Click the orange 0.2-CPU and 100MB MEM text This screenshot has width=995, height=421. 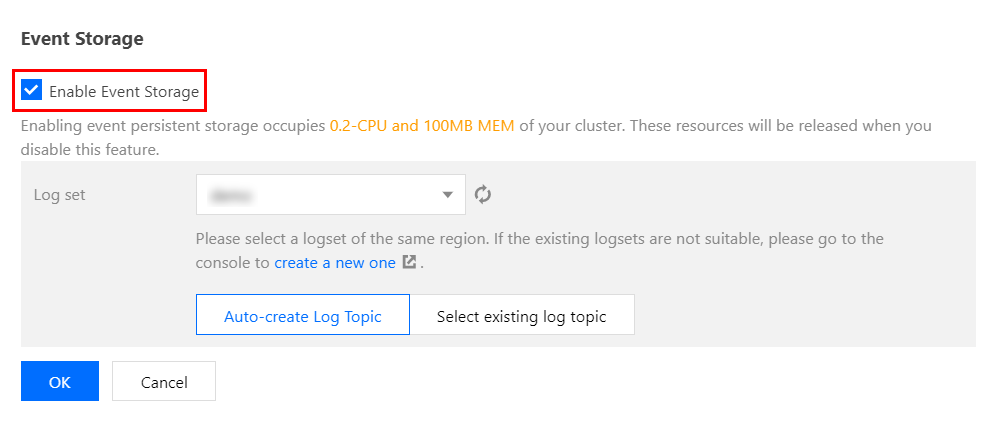coord(422,126)
